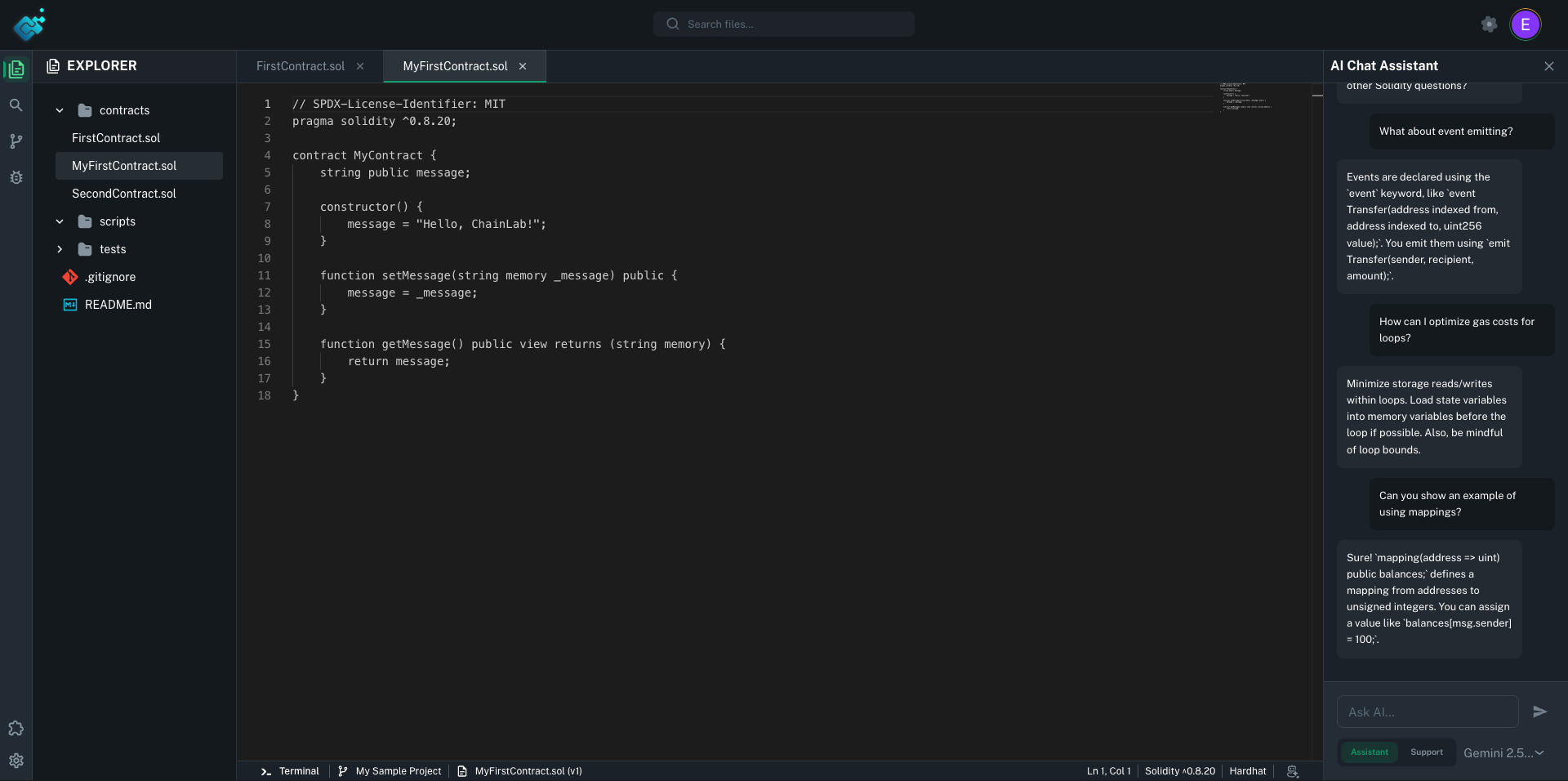Click the gas costs for loops message

(x=1462, y=330)
